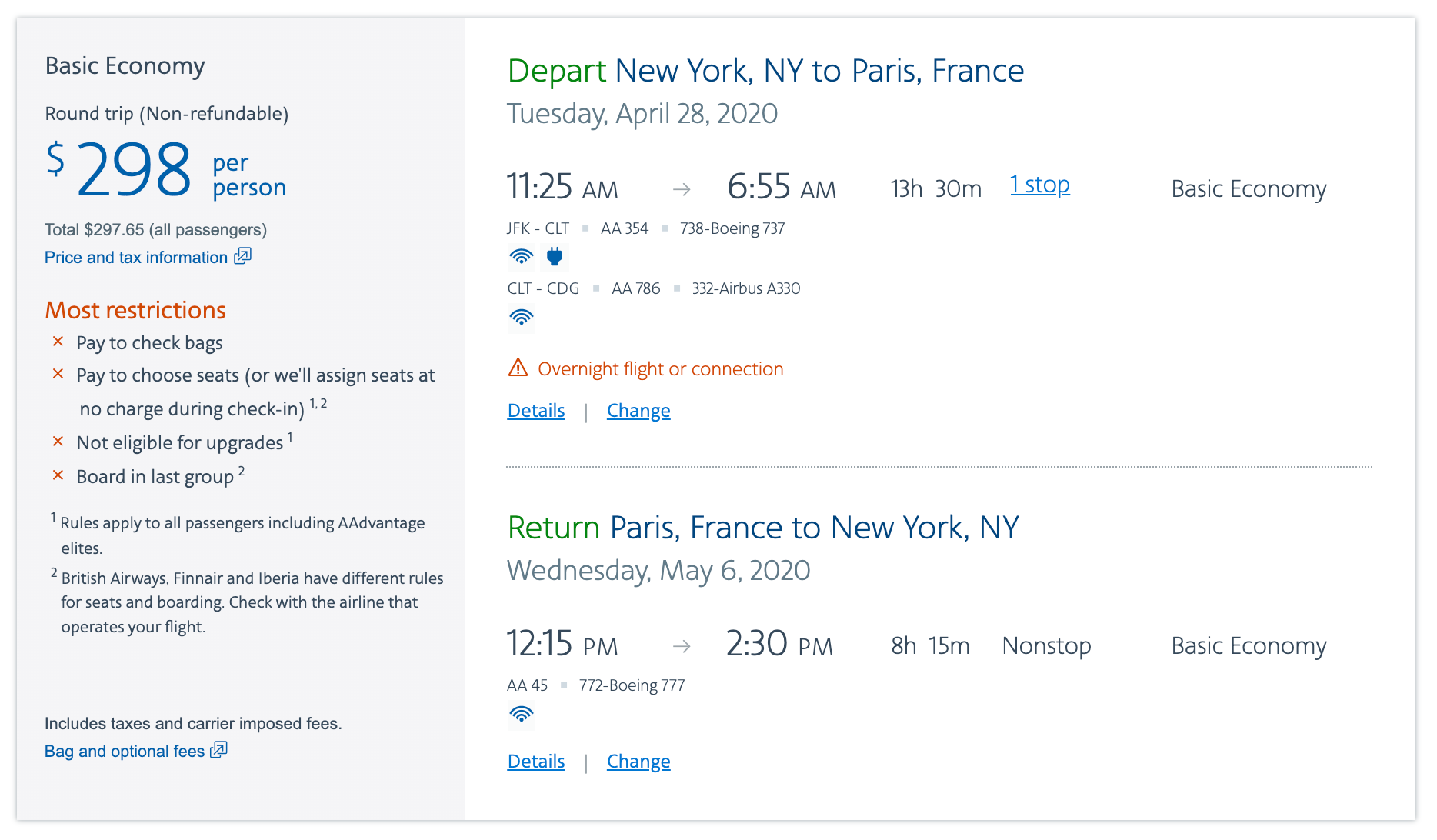
Task: View Details of the return flight
Action: click(536, 762)
